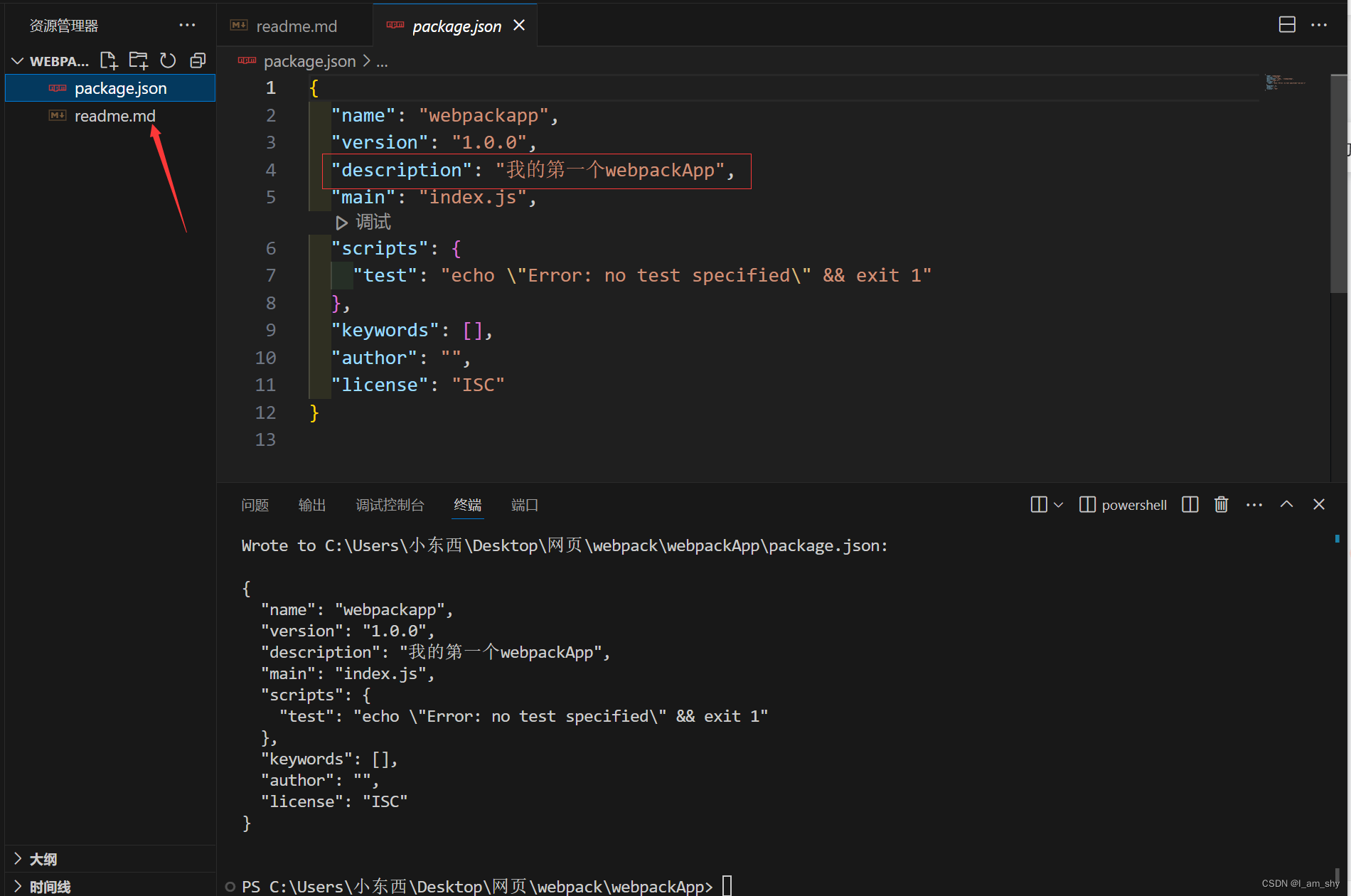The height and width of the screenshot is (896, 1351).
Task: Click the editor vertical scrollbar
Action: coord(1338,183)
